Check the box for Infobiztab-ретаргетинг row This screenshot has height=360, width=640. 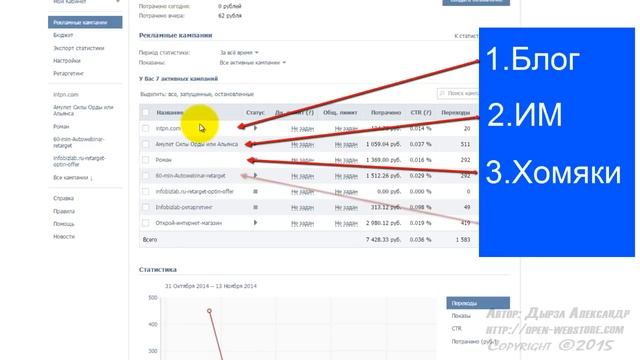tap(146, 207)
